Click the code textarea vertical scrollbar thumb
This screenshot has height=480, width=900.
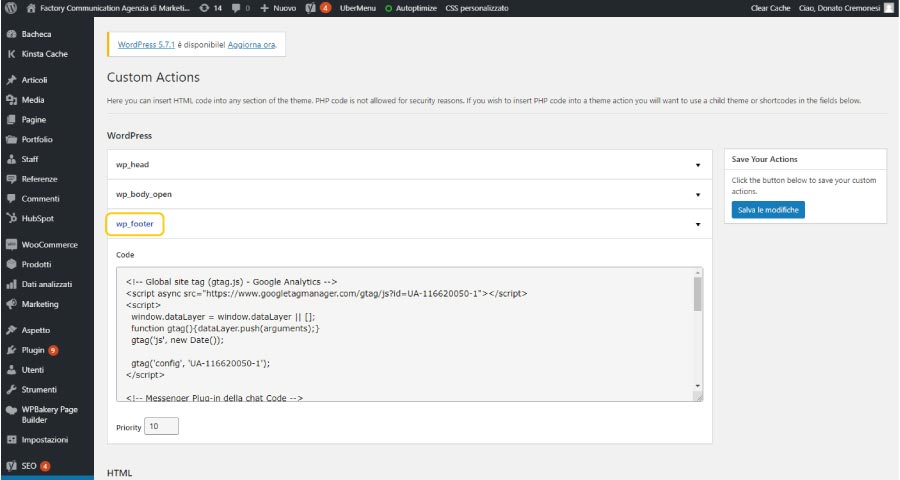click(697, 294)
